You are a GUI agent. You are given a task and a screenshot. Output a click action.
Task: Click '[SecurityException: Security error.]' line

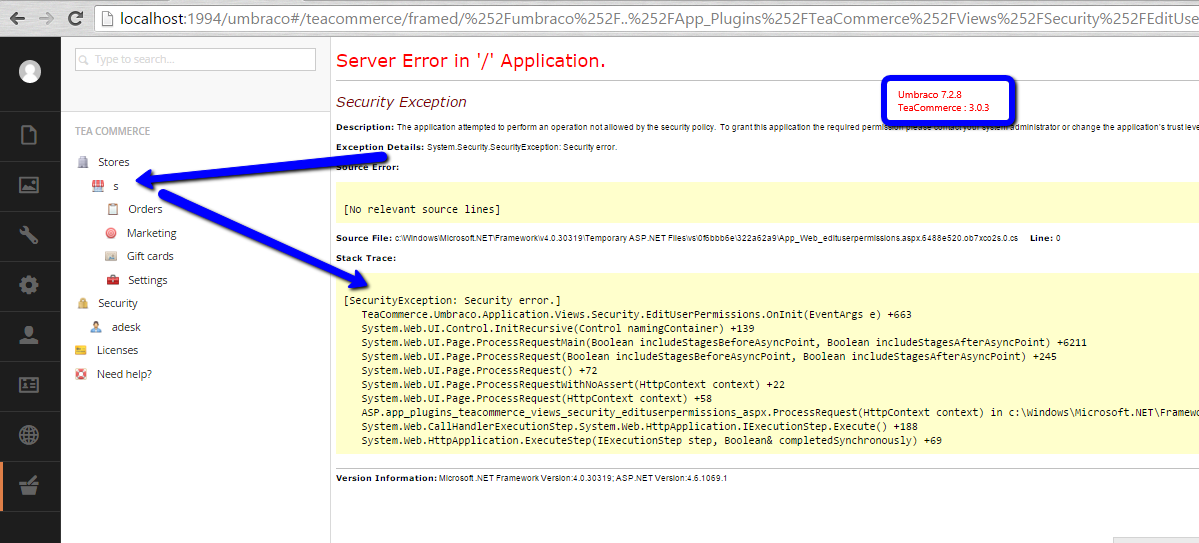pos(453,301)
